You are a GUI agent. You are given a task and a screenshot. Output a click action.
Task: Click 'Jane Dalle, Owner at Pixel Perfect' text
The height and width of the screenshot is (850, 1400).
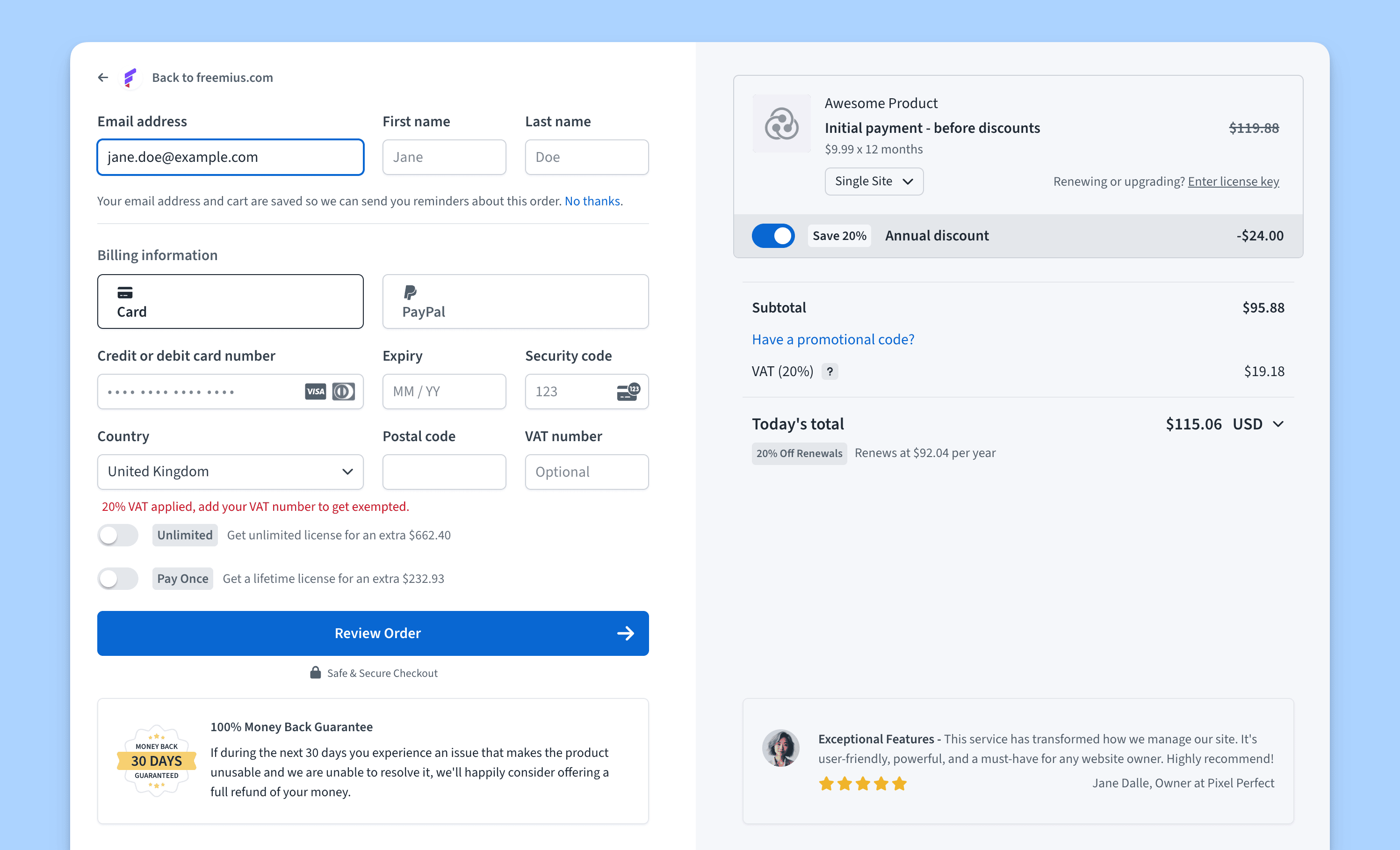tap(1183, 783)
